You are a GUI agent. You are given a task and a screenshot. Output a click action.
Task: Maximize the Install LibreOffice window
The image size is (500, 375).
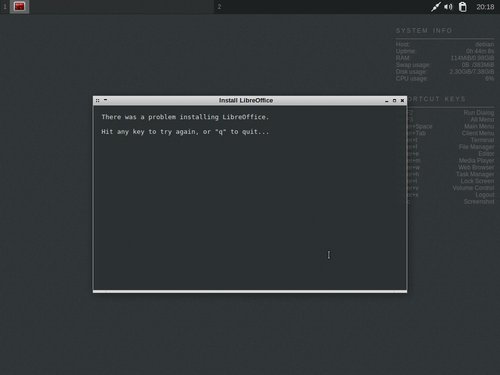(x=394, y=100)
